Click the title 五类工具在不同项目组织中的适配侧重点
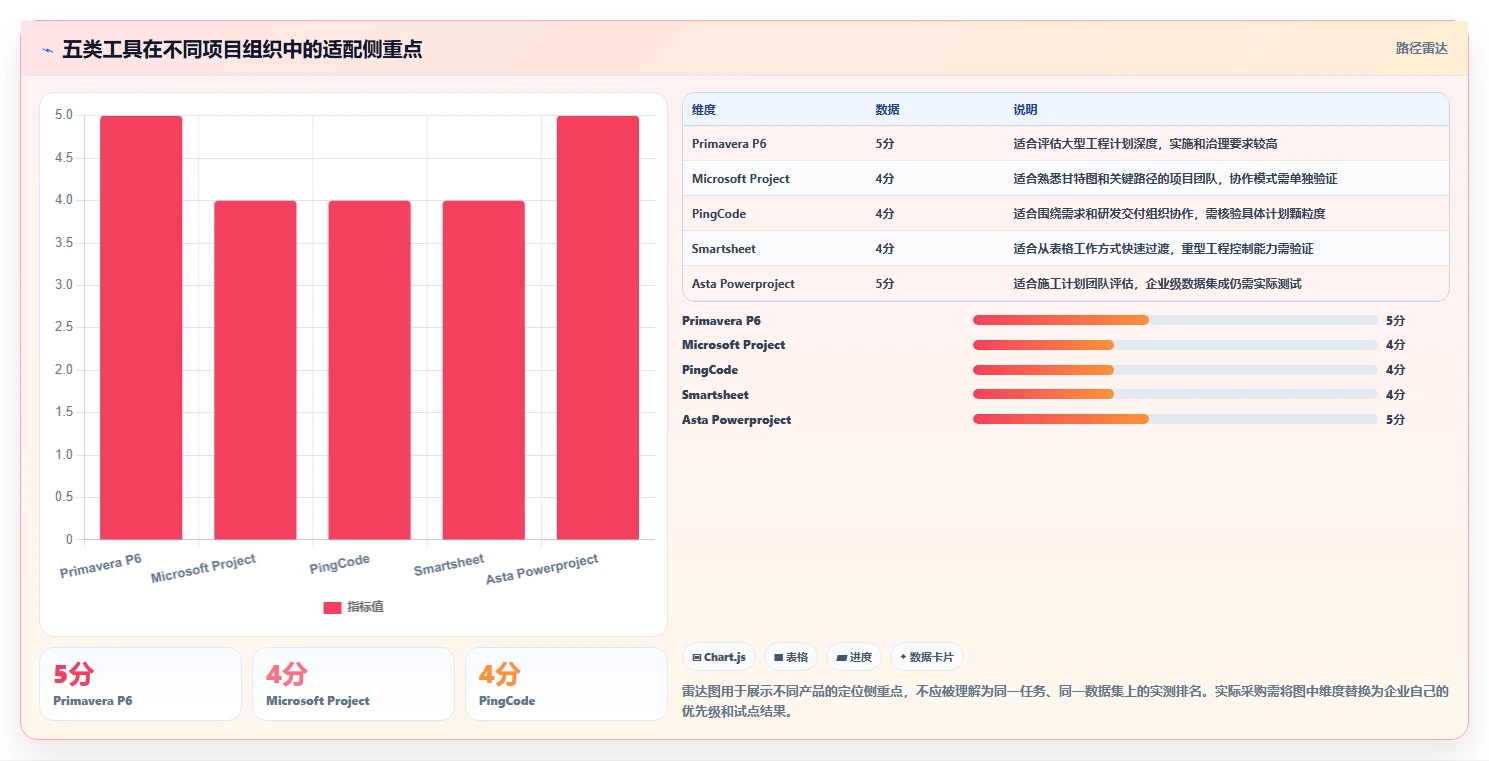 pos(242,49)
